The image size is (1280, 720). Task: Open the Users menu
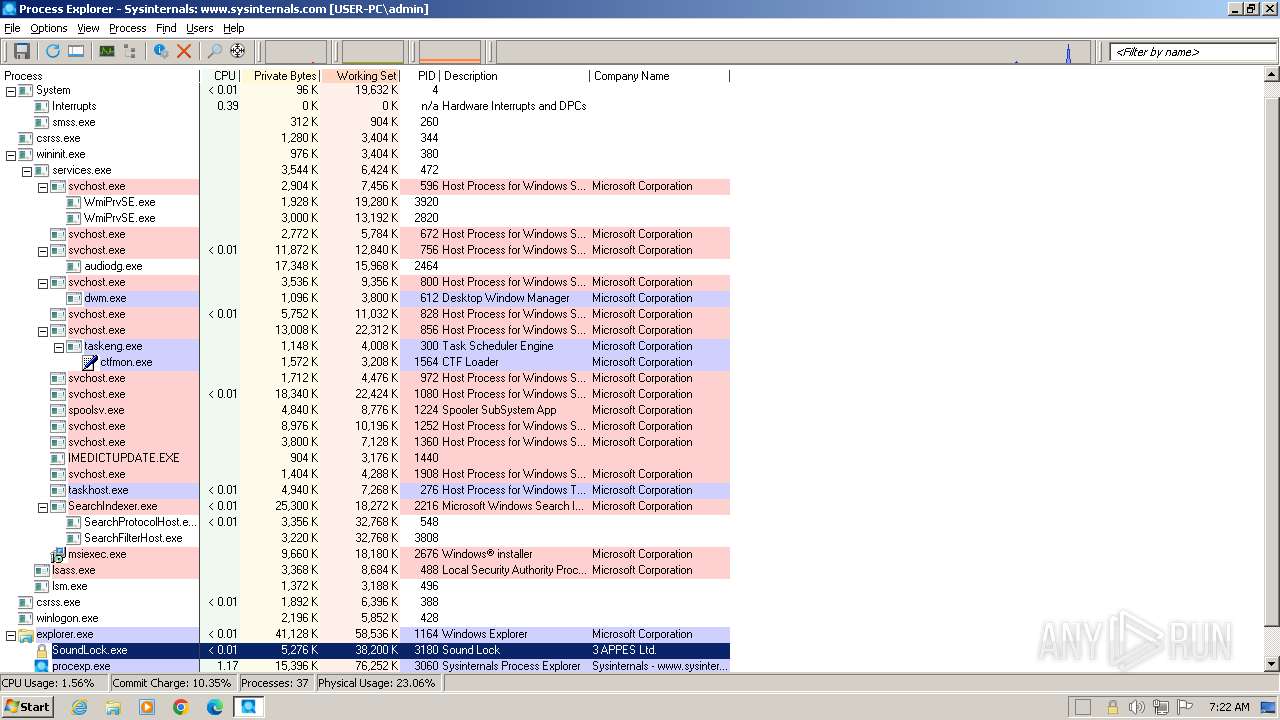200,28
